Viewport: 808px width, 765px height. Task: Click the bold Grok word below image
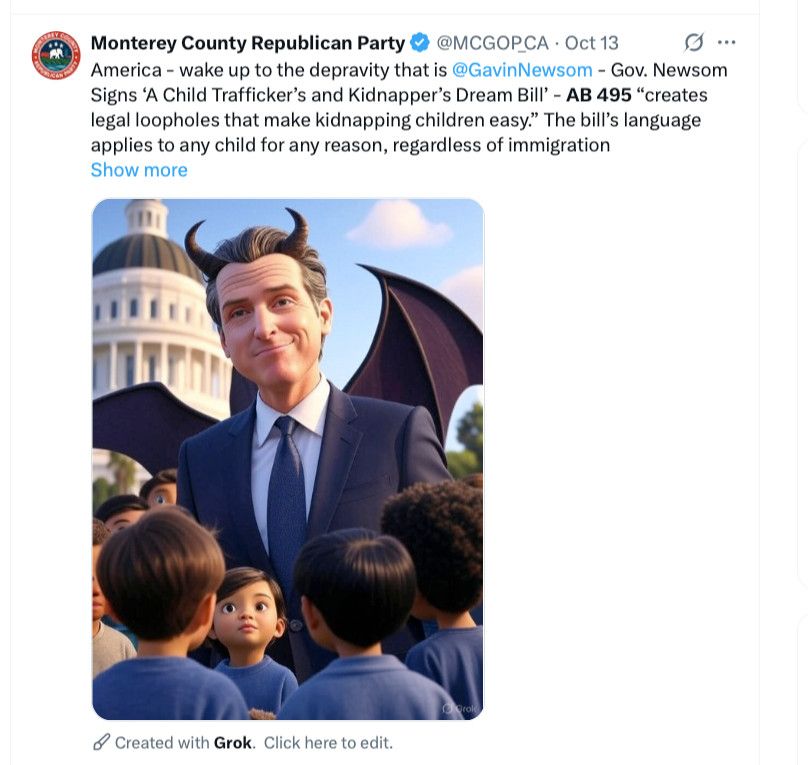click(233, 743)
